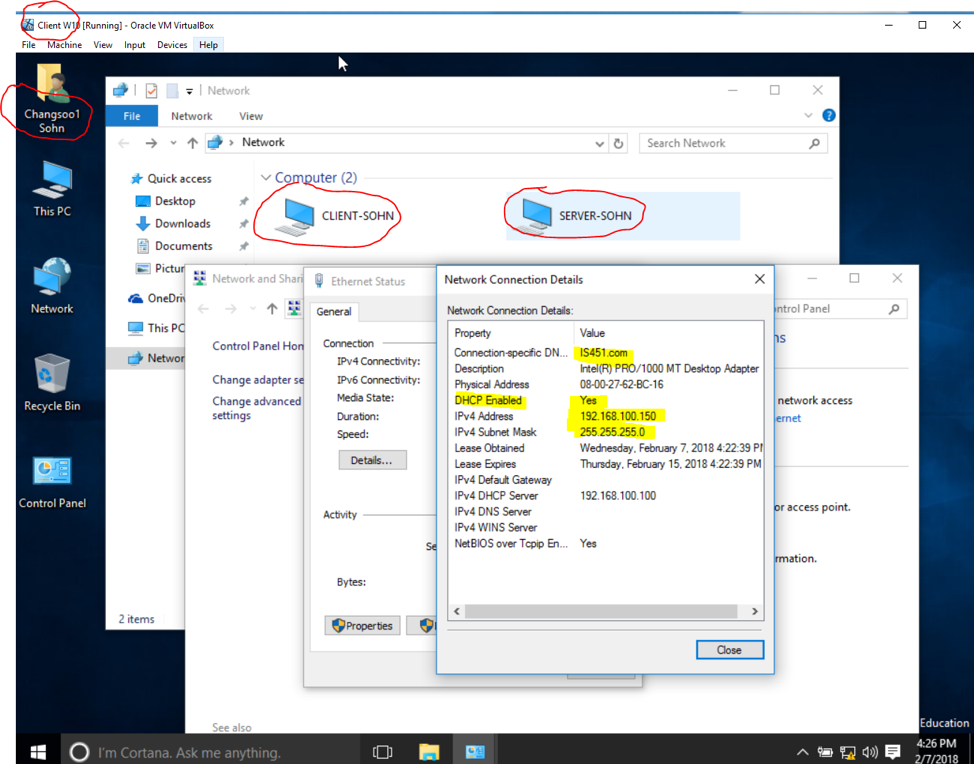Open the VirtualBox Devices menu
974x764 pixels.
coord(172,45)
